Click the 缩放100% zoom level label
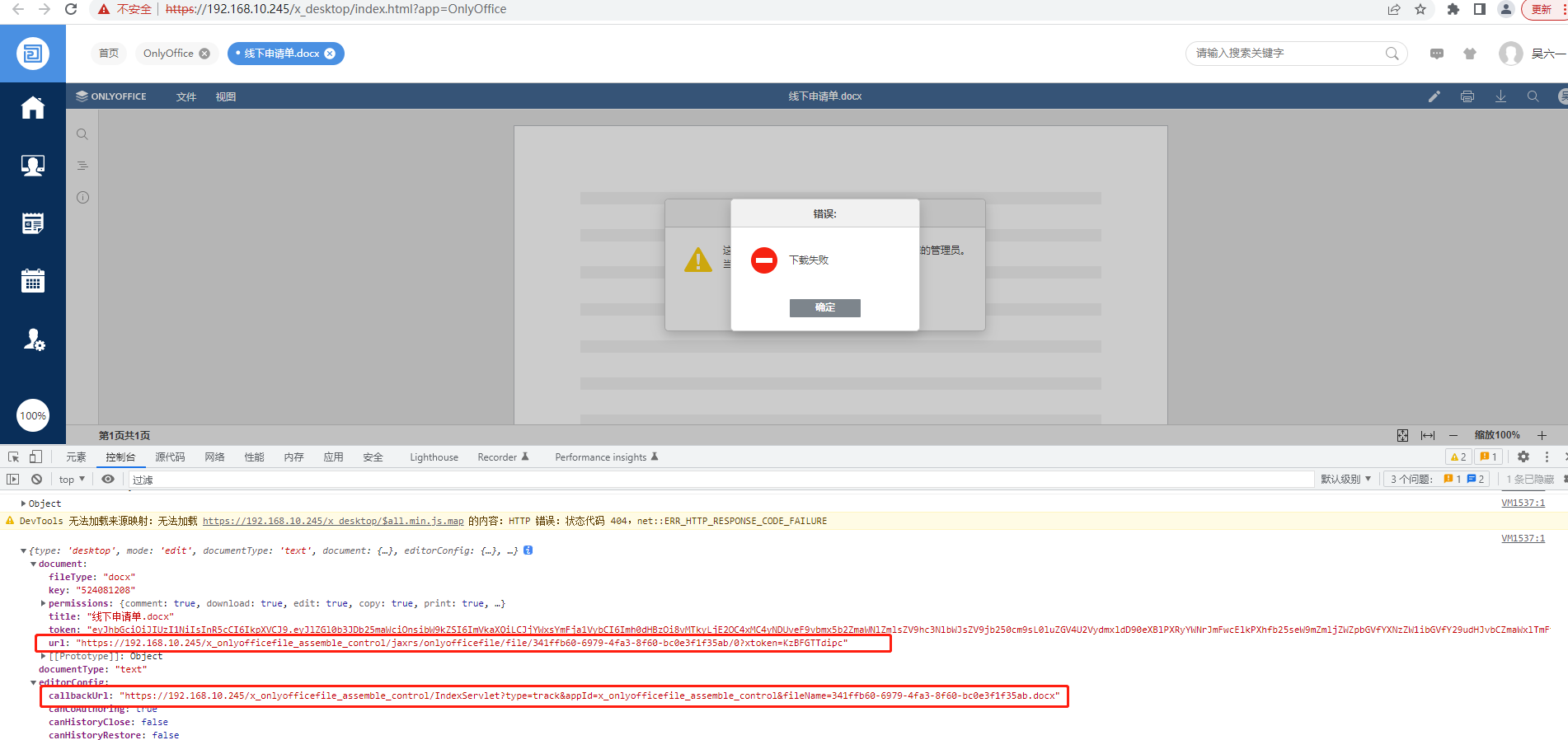The width and height of the screenshot is (1568, 740). [1497, 435]
